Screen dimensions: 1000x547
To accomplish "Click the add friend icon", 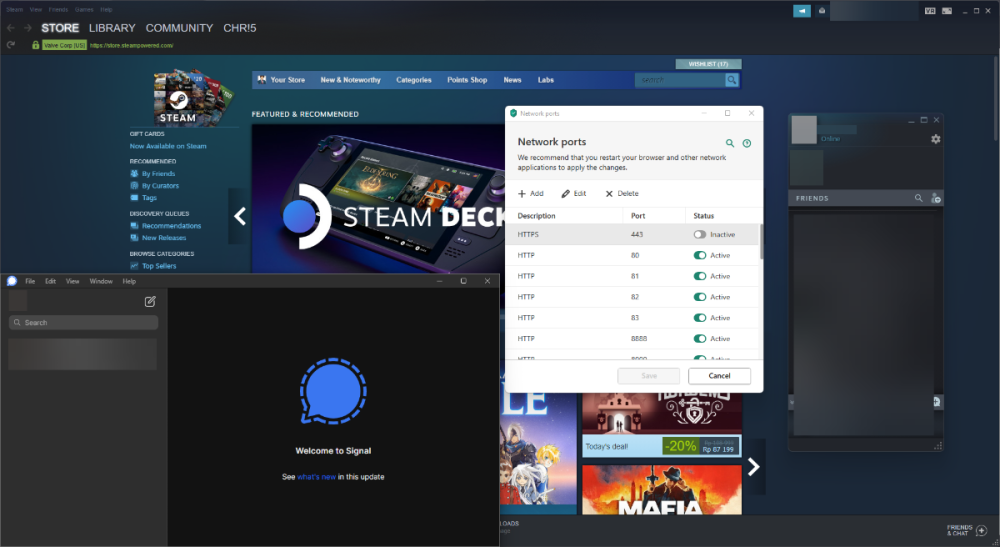I will (x=935, y=199).
